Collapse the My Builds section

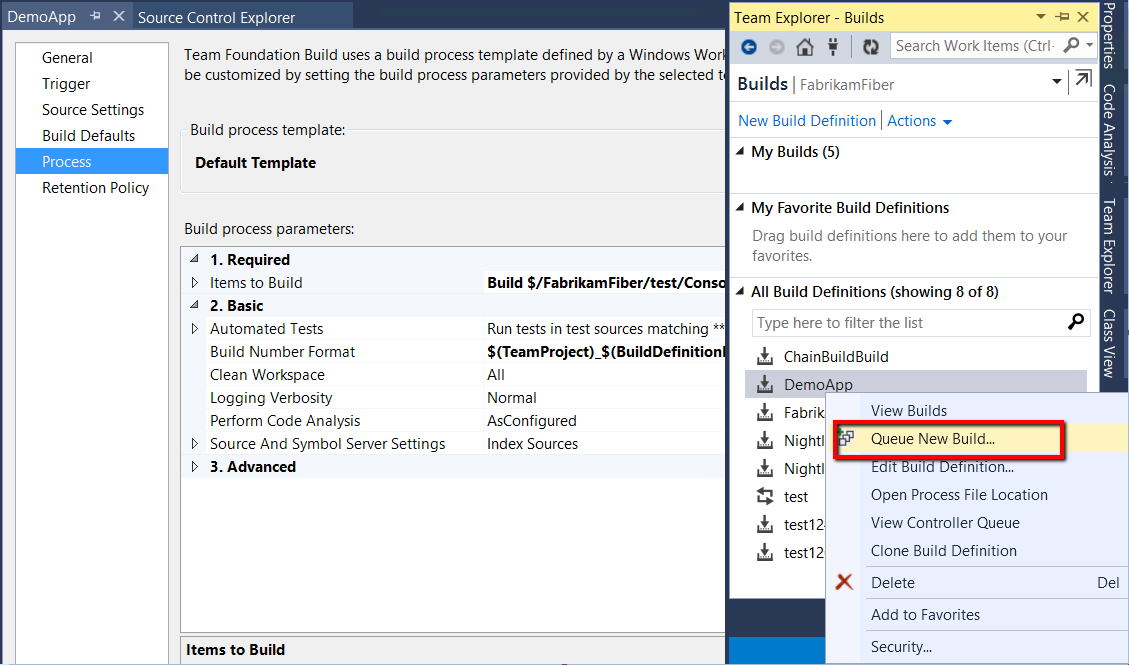click(x=739, y=151)
